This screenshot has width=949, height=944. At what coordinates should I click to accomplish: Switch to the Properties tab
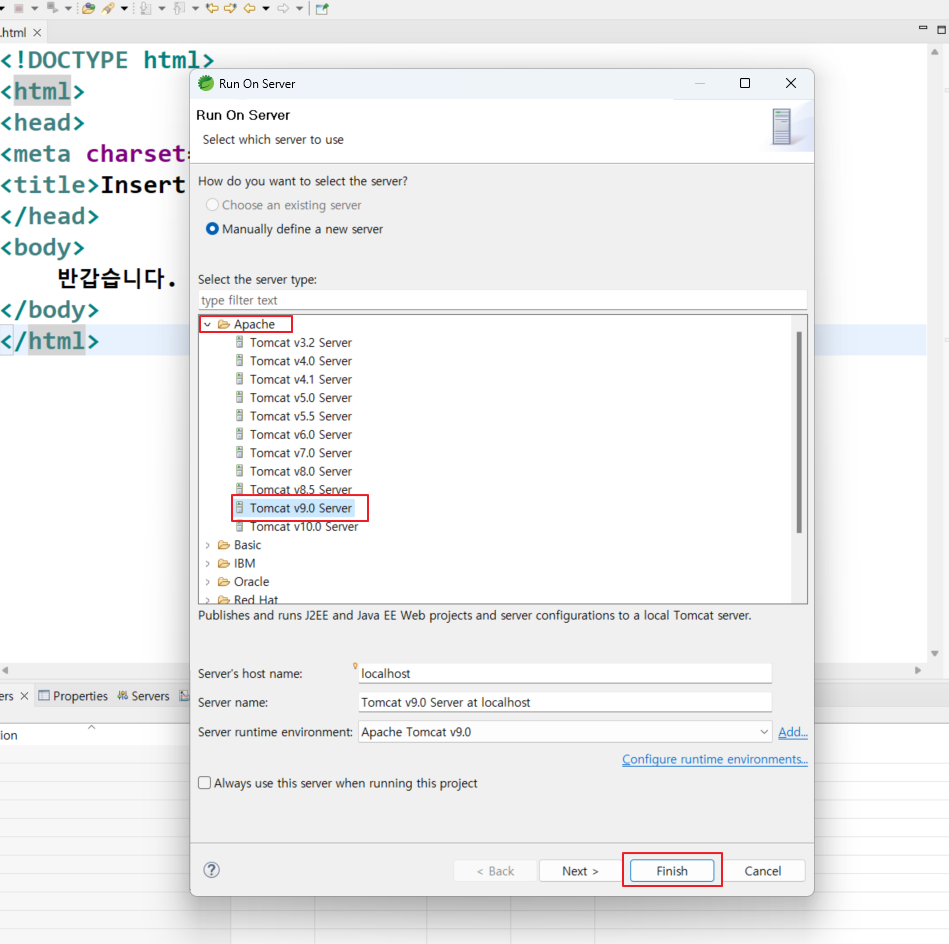(73, 696)
